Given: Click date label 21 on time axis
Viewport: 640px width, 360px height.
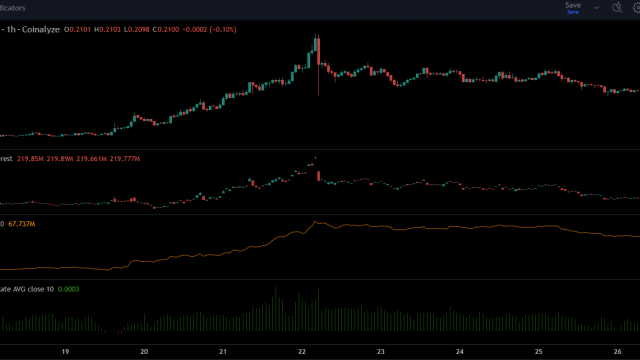Looking at the screenshot, I should (x=223, y=351).
